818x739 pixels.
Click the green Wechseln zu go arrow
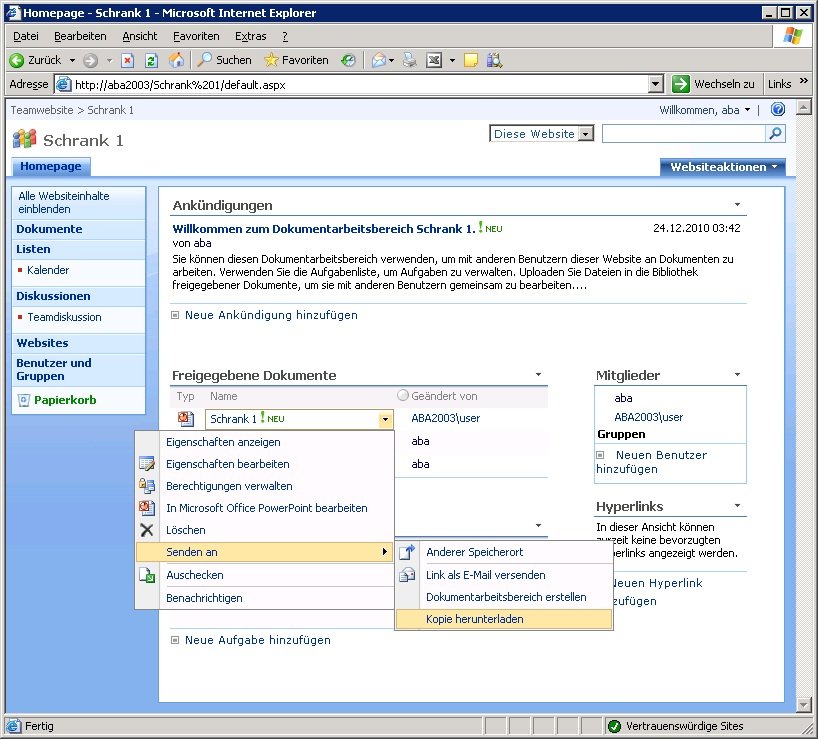680,84
